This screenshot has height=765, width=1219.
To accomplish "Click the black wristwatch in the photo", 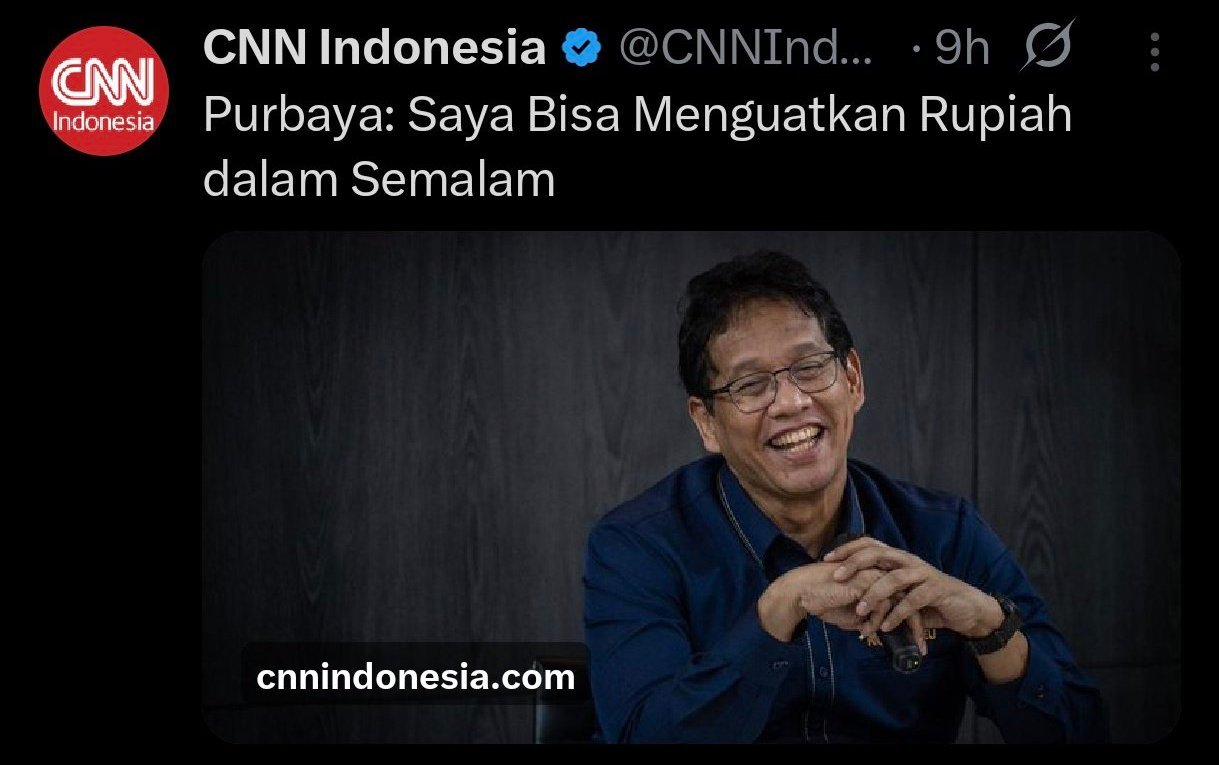I will pos(993,626).
